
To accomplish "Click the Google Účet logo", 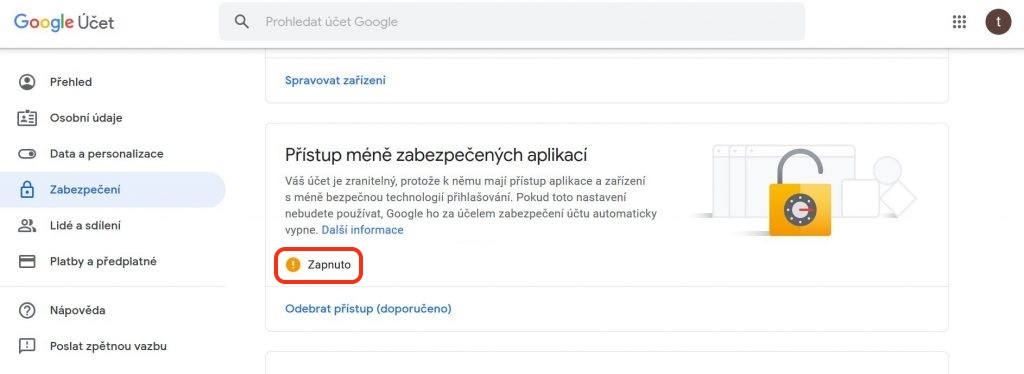I will pyautogui.click(x=64, y=22).
